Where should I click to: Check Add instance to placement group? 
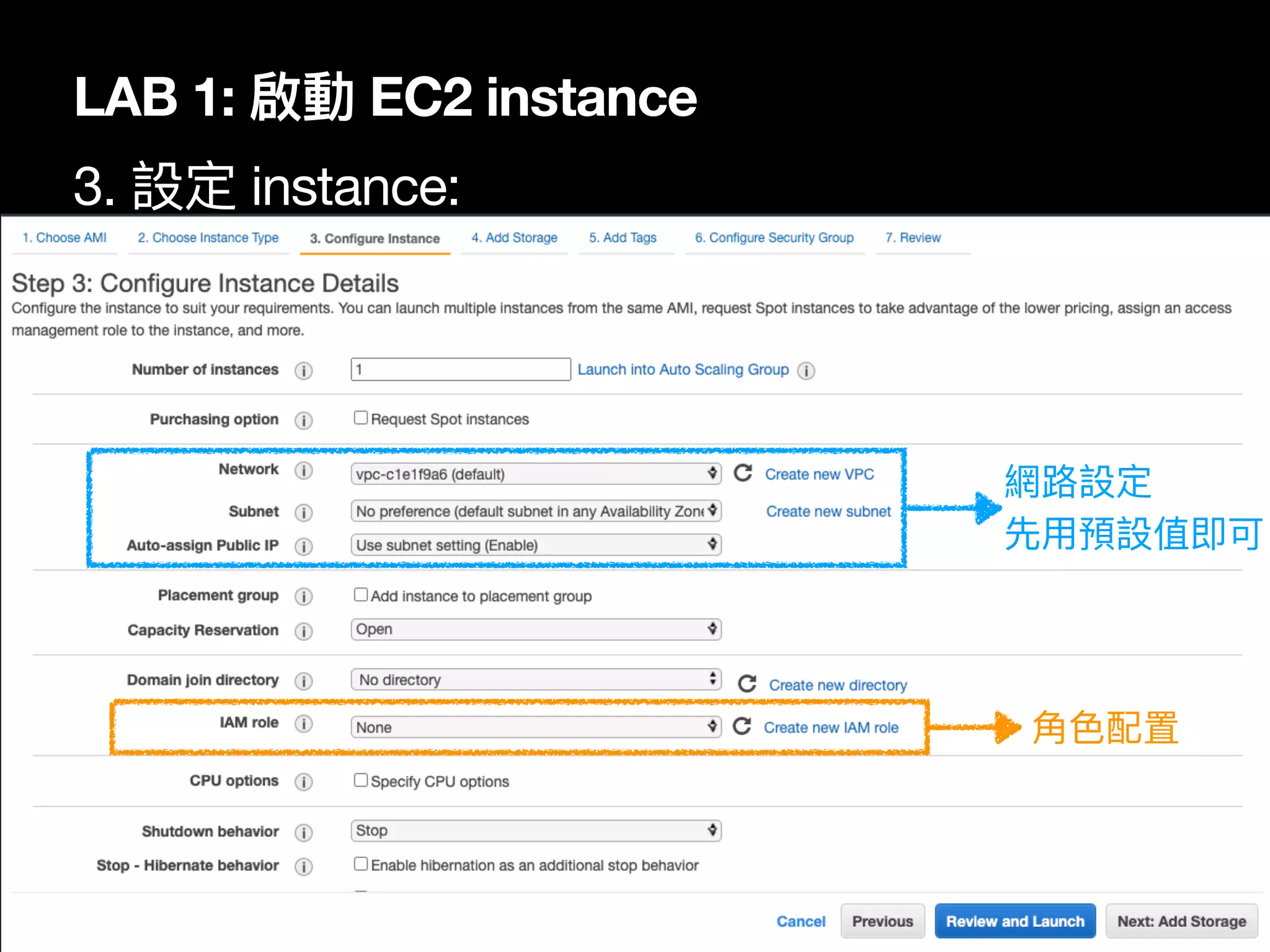pos(361,594)
